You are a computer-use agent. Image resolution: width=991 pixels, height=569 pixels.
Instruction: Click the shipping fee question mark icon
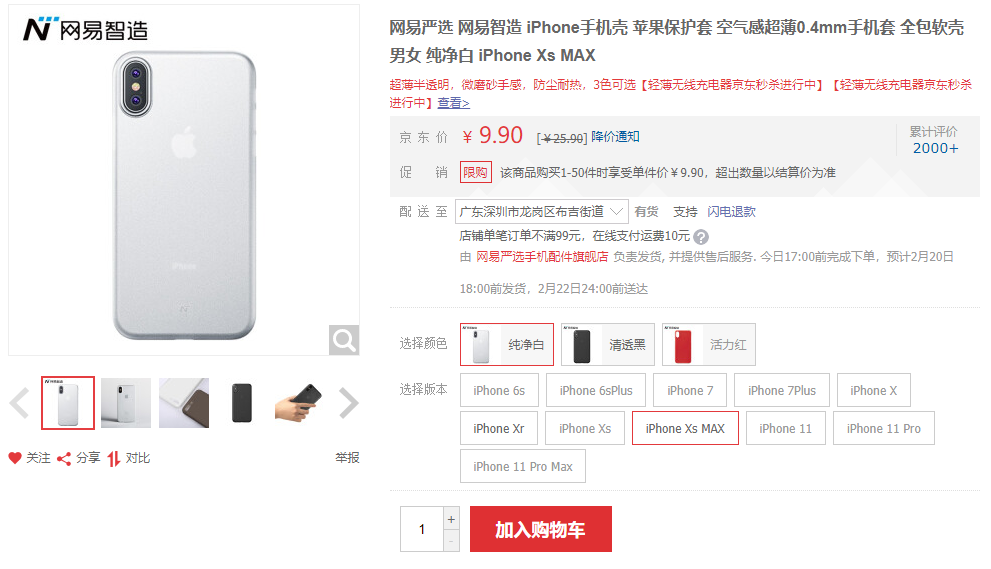pyautogui.click(x=701, y=237)
